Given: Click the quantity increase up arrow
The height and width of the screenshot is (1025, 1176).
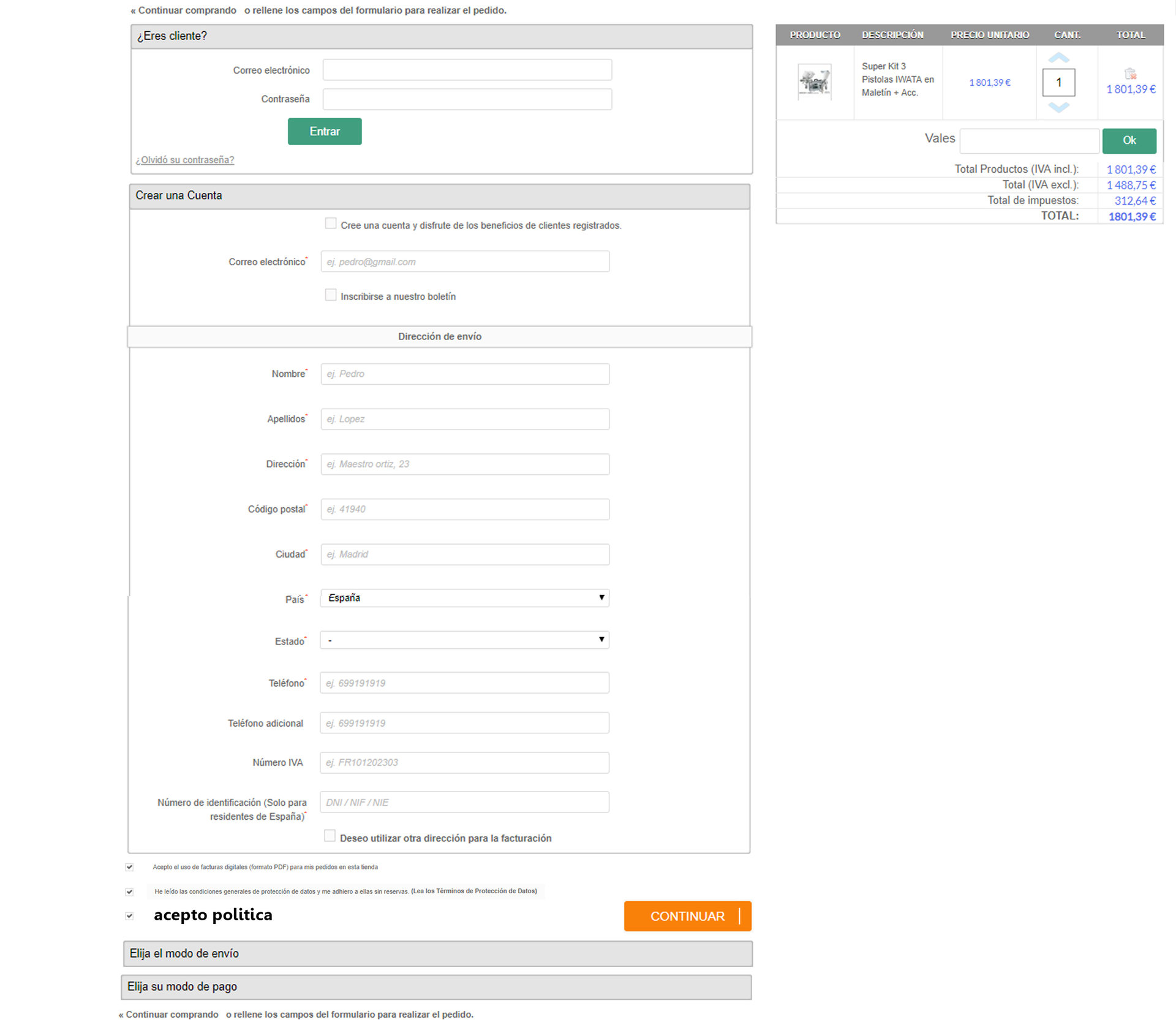Looking at the screenshot, I should pos(1058,58).
